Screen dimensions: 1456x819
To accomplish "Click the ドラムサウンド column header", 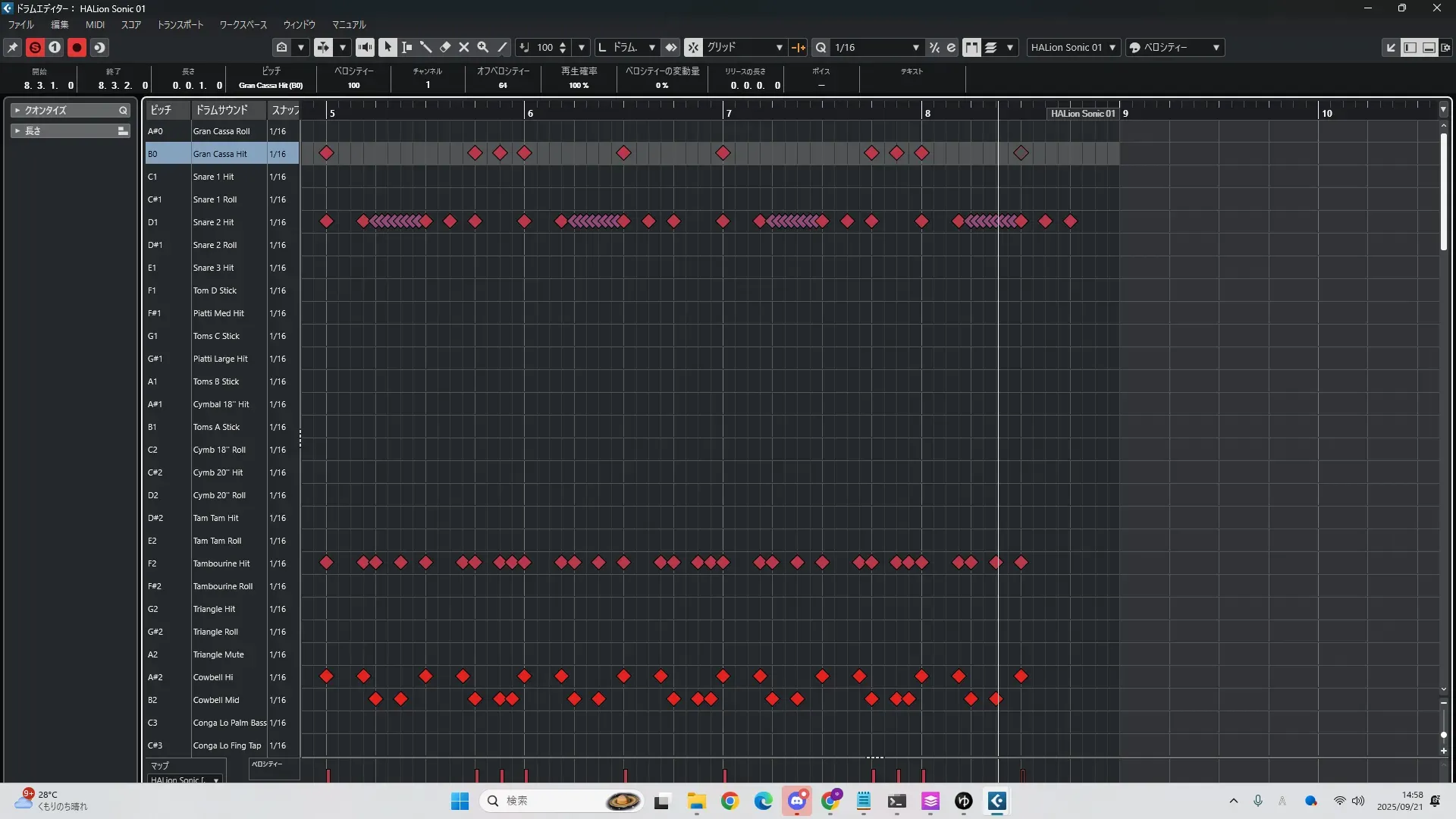I will [x=222, y=110].
